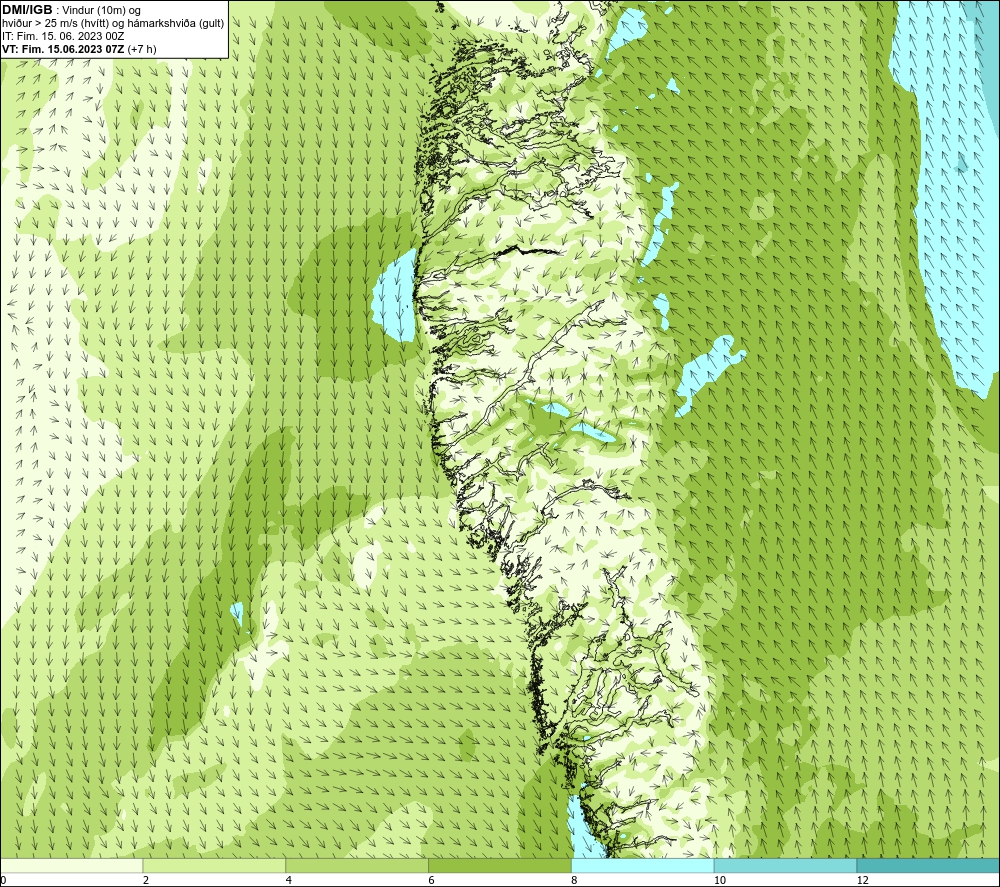Click the legend scale value "10"

(x=720, y=880)
